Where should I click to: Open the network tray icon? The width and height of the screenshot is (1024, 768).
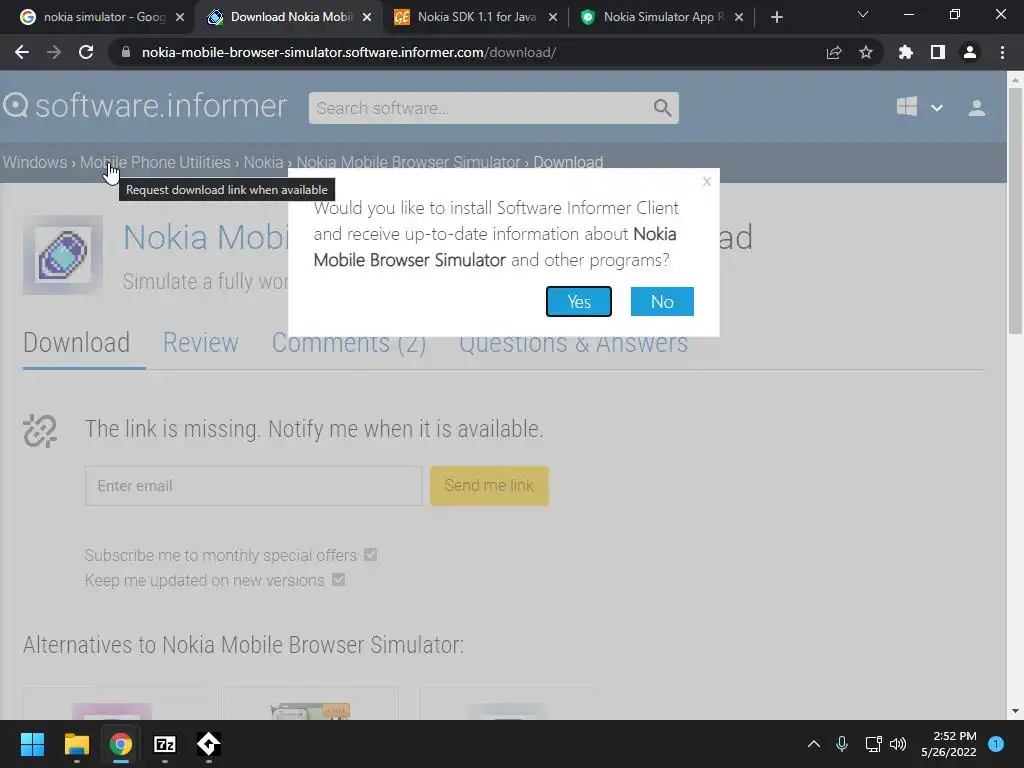tap(873, 744)
